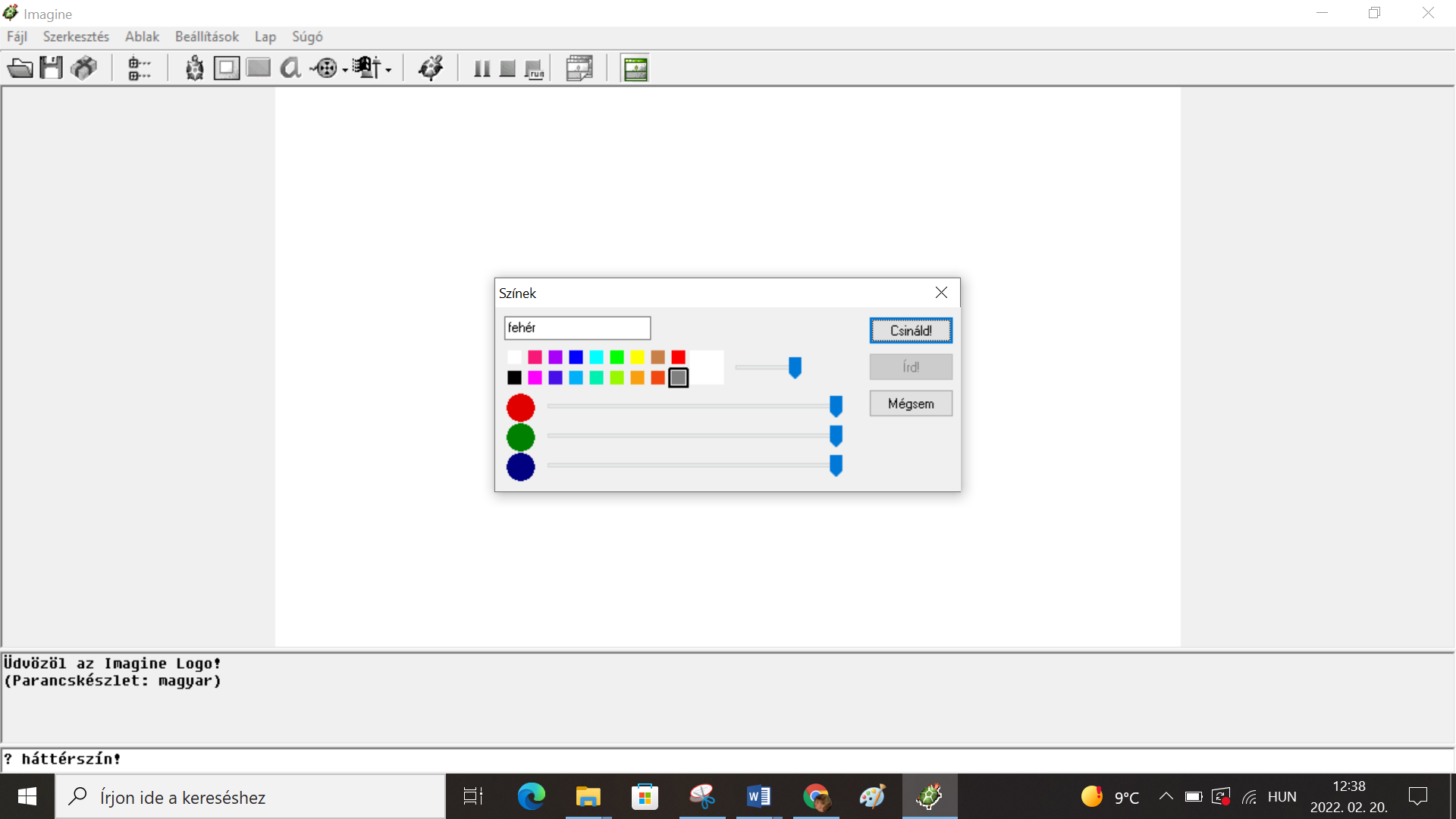Open the Súgó menu
Viewport: 1456px width, 819px height.
coord(307,36)
